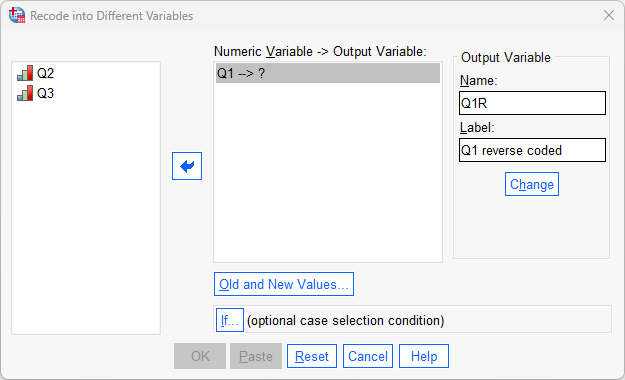This screenshot has height=380, width=625.
Task: Click the blue arrow to move variable back
Action: (187, 166)
